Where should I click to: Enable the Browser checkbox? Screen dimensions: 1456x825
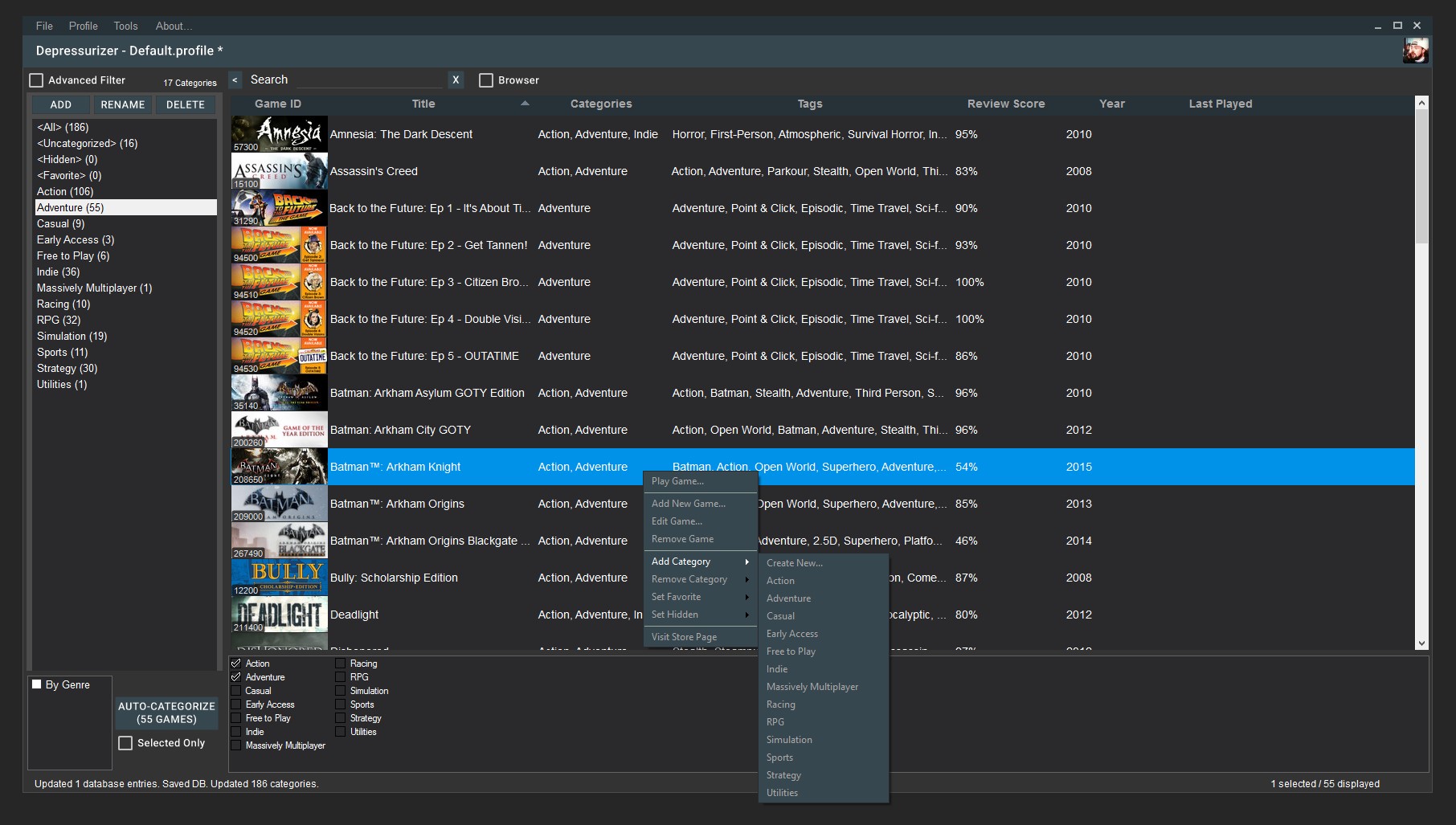pos(485,80)
